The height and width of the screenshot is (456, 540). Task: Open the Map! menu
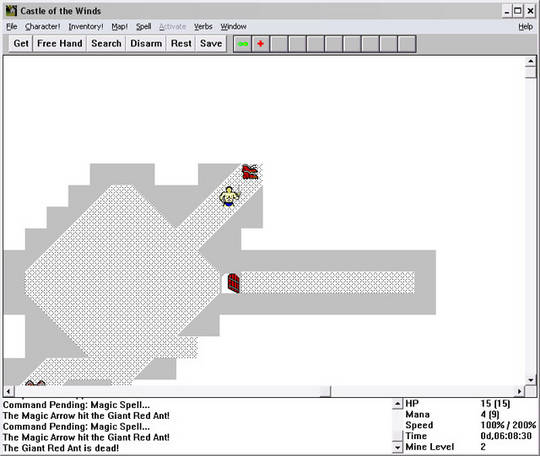(x=119, y=27)
